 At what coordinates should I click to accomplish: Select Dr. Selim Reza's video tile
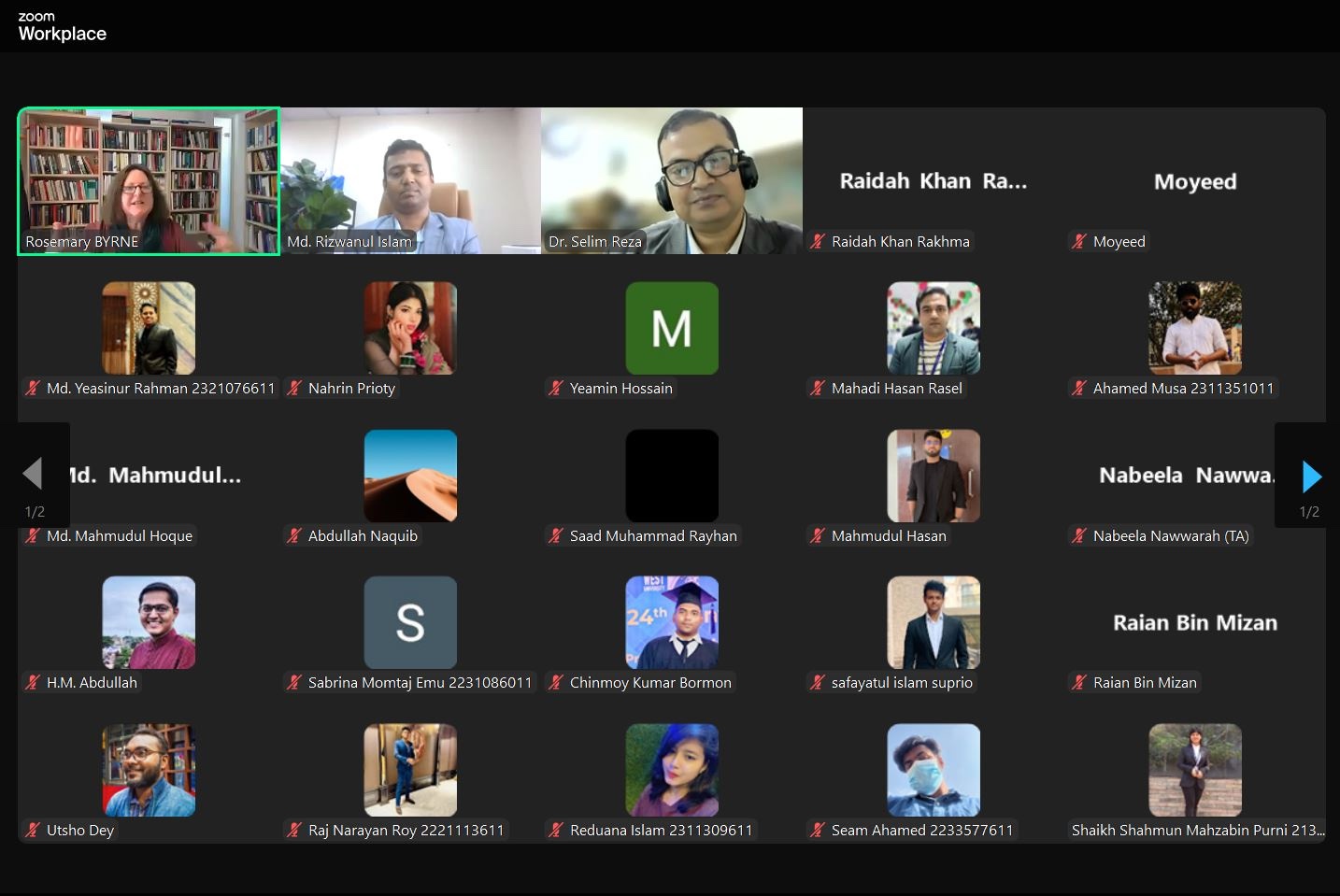point(672,181)
